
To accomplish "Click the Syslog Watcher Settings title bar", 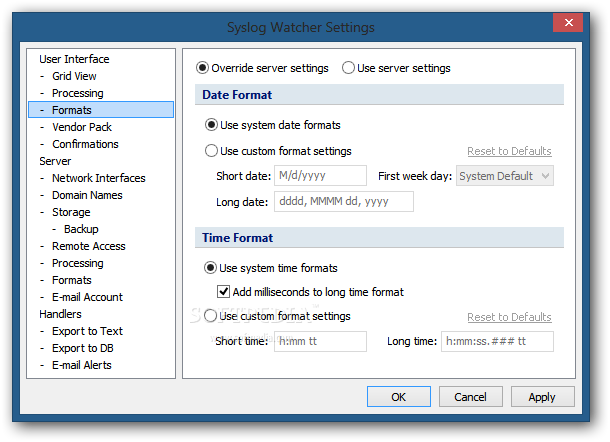I will (x=301, y=27).
